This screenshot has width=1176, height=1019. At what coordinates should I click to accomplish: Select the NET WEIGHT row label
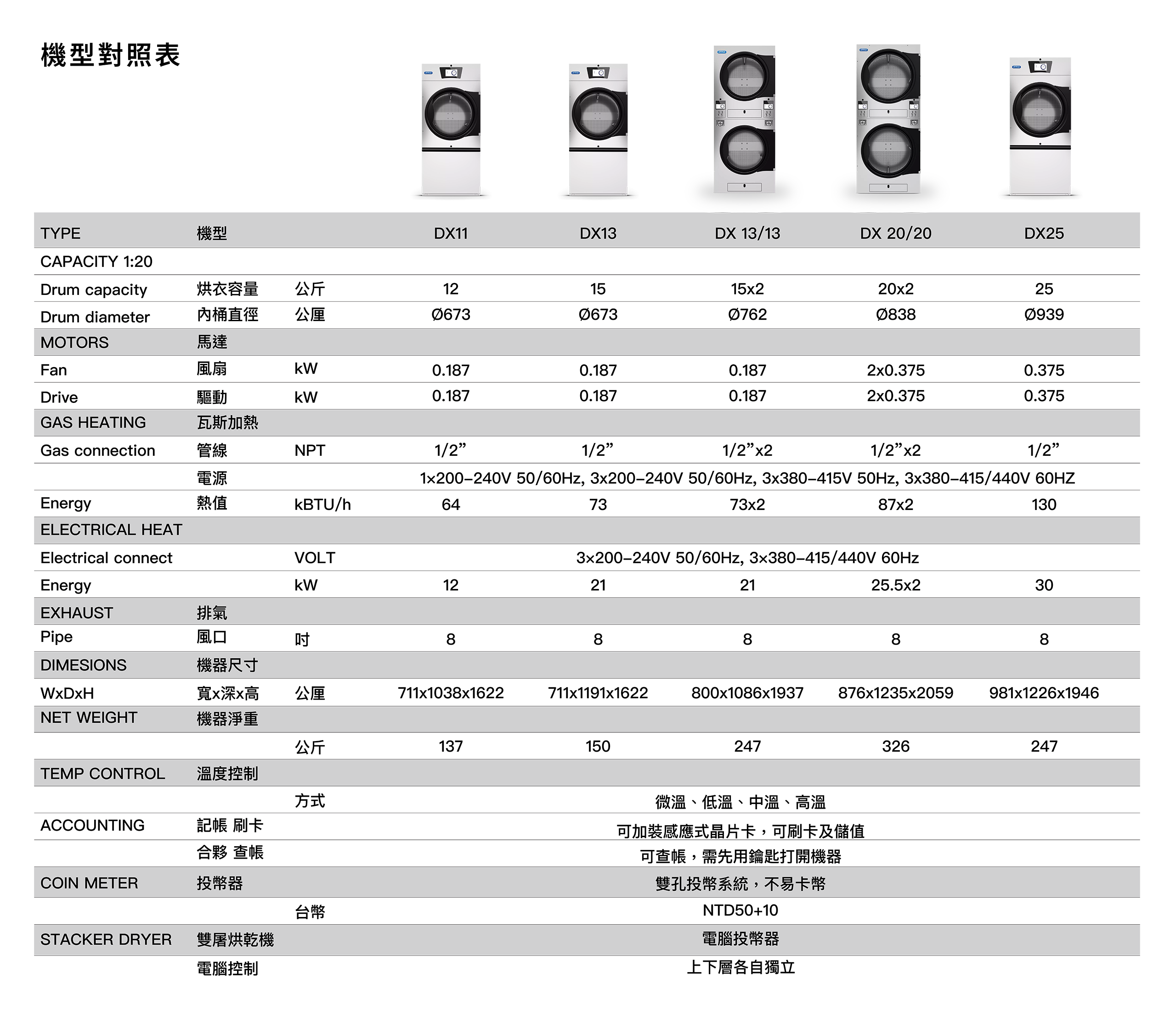pos(89,718)
